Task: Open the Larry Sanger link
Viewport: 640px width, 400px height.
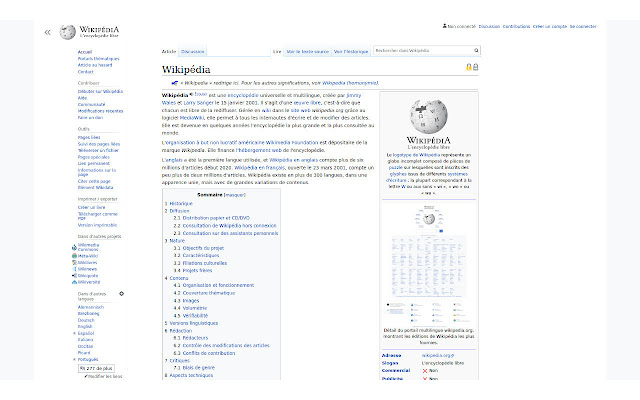Action: (x=198, y=103)
